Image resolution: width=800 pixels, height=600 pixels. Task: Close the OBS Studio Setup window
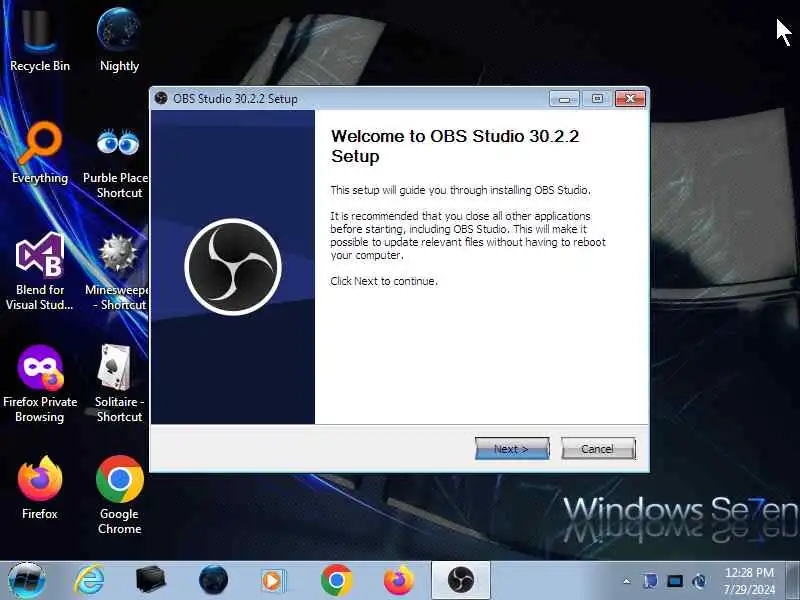pos(631,98)
